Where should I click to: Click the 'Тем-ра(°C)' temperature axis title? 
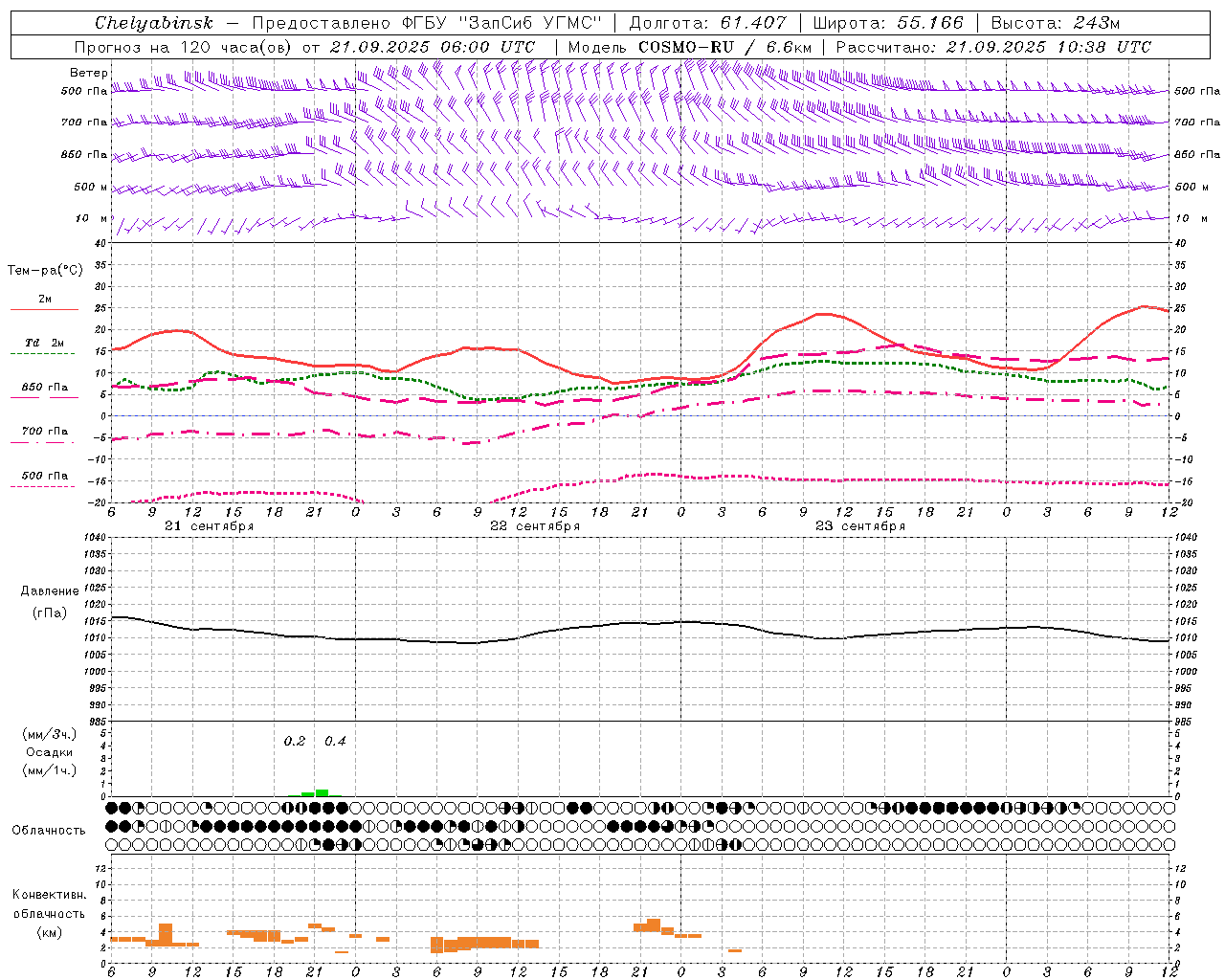[x=45, y=271]
